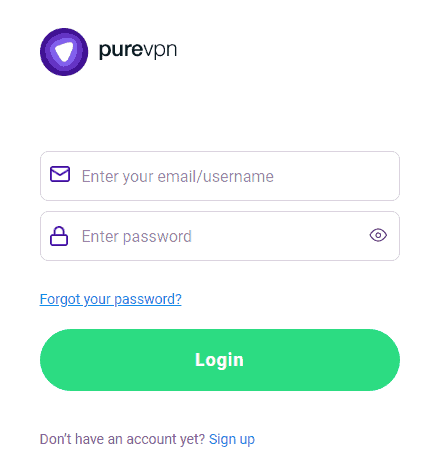Select the purple lock icon
The height and width of the screenshot is (462, 441).
pyautogui.click(x=59, y=236)
